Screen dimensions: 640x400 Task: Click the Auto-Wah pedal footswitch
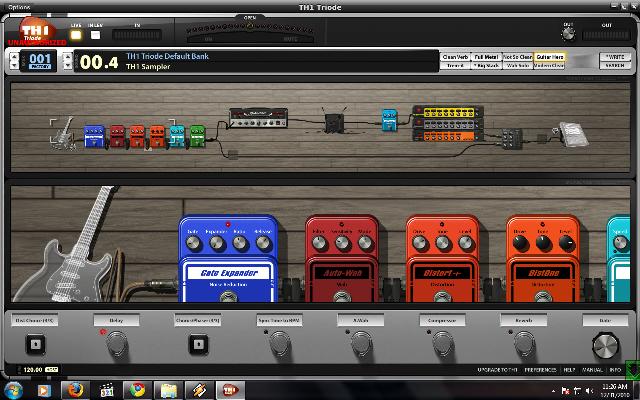click(342, 297)
